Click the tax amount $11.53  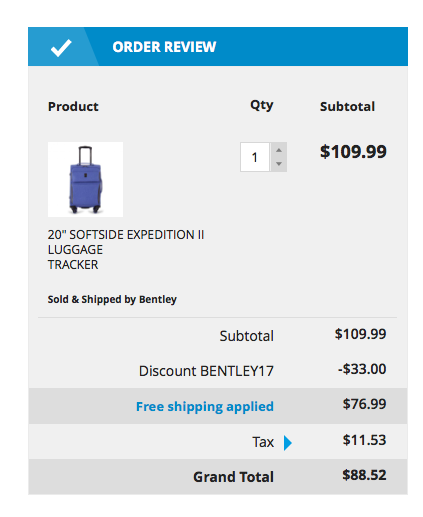364,440
